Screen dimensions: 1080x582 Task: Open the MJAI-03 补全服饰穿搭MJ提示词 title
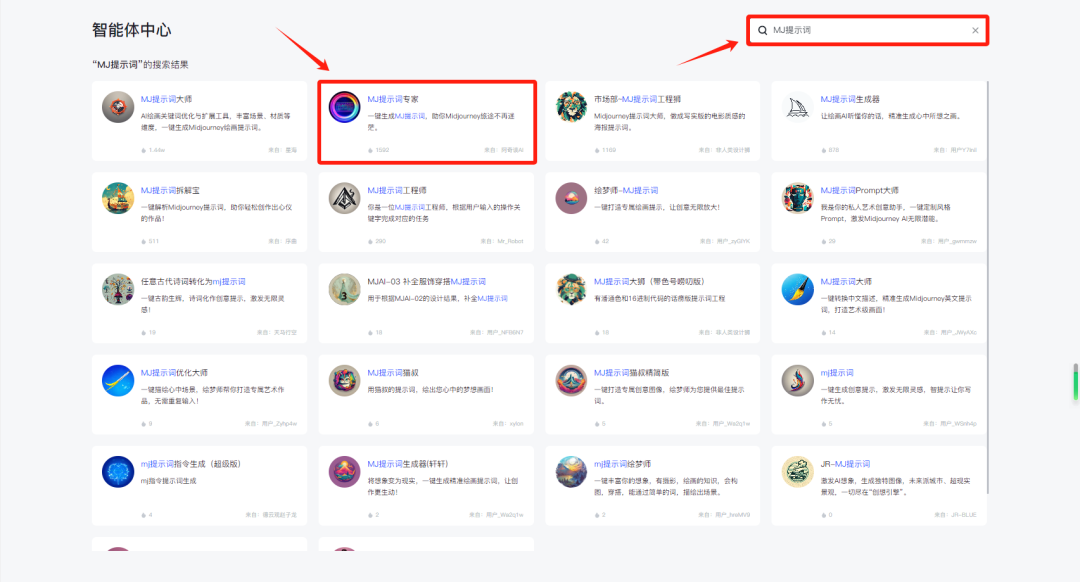click(x=426, y=282)
